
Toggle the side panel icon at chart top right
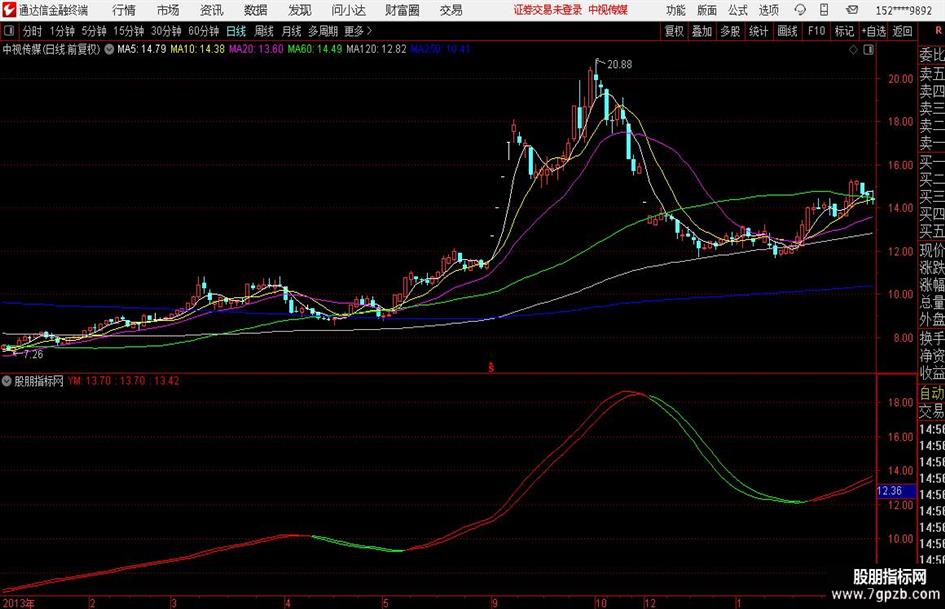[x=868, y=50]
